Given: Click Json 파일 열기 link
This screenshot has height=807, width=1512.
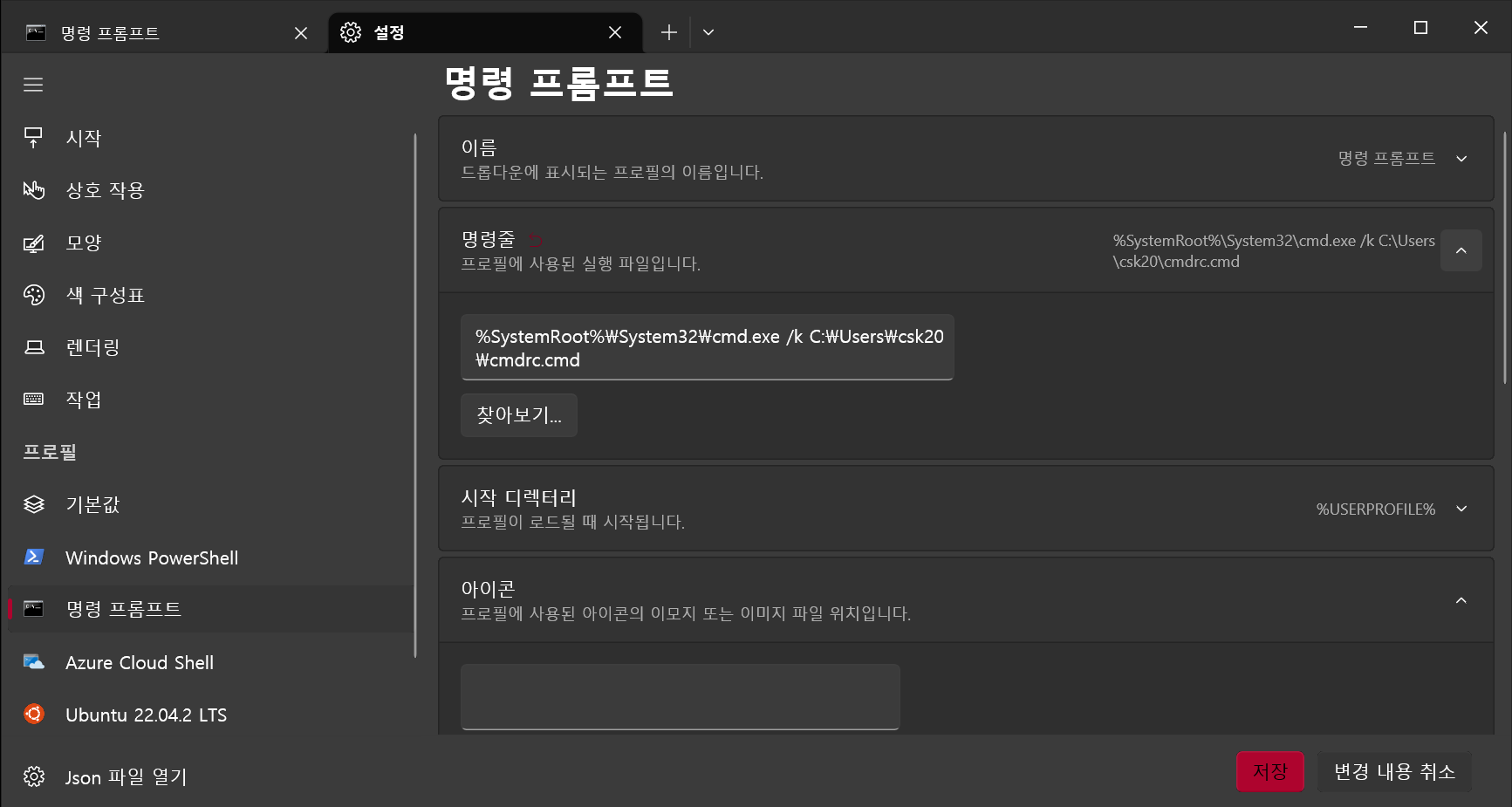Looking at the screenshot, I should pyautogui.click(x=209, y=776).
